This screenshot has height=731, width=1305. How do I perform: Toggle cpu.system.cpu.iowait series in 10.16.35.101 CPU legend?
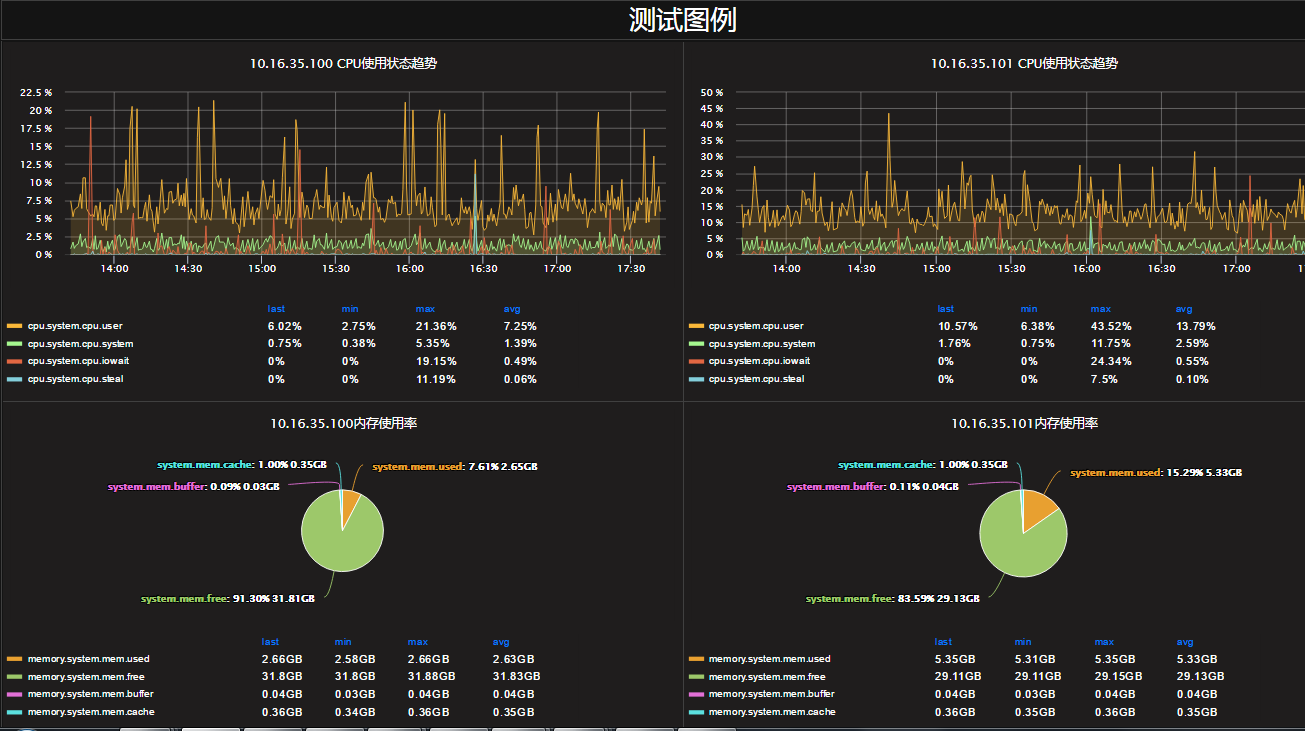point(760,361)
